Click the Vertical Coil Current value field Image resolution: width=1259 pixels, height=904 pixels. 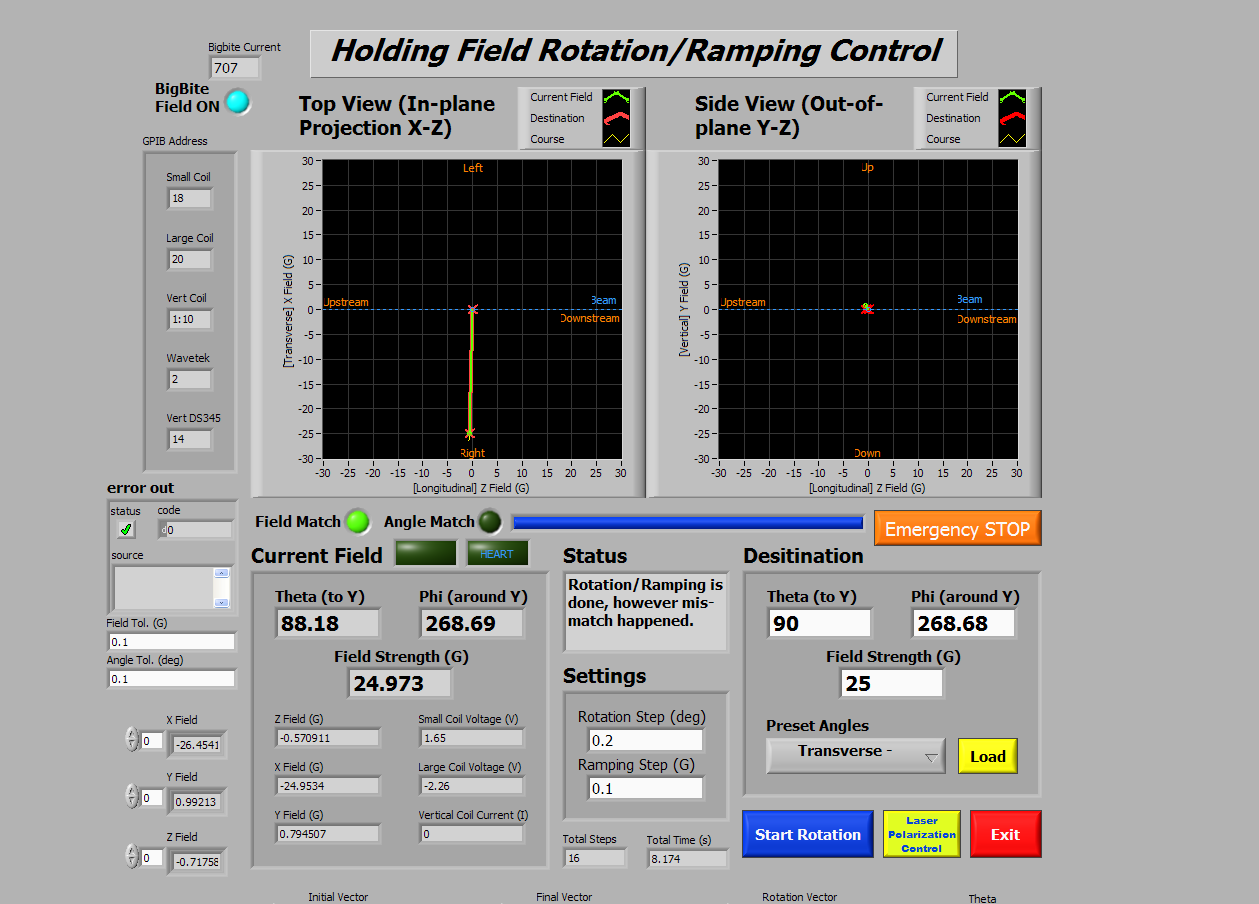472,834
